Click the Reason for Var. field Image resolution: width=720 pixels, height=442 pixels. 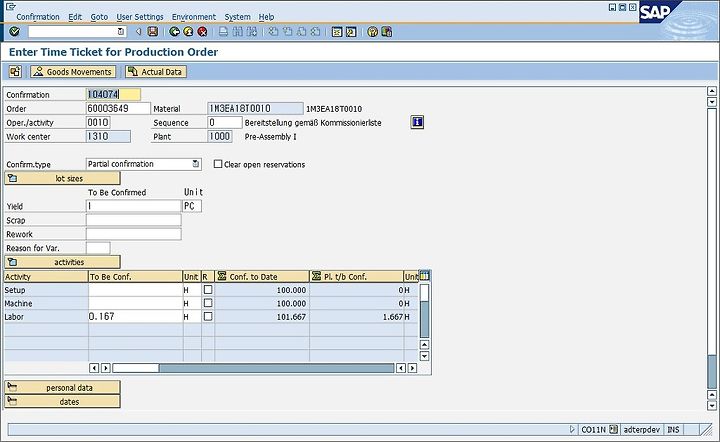[98, 248]
